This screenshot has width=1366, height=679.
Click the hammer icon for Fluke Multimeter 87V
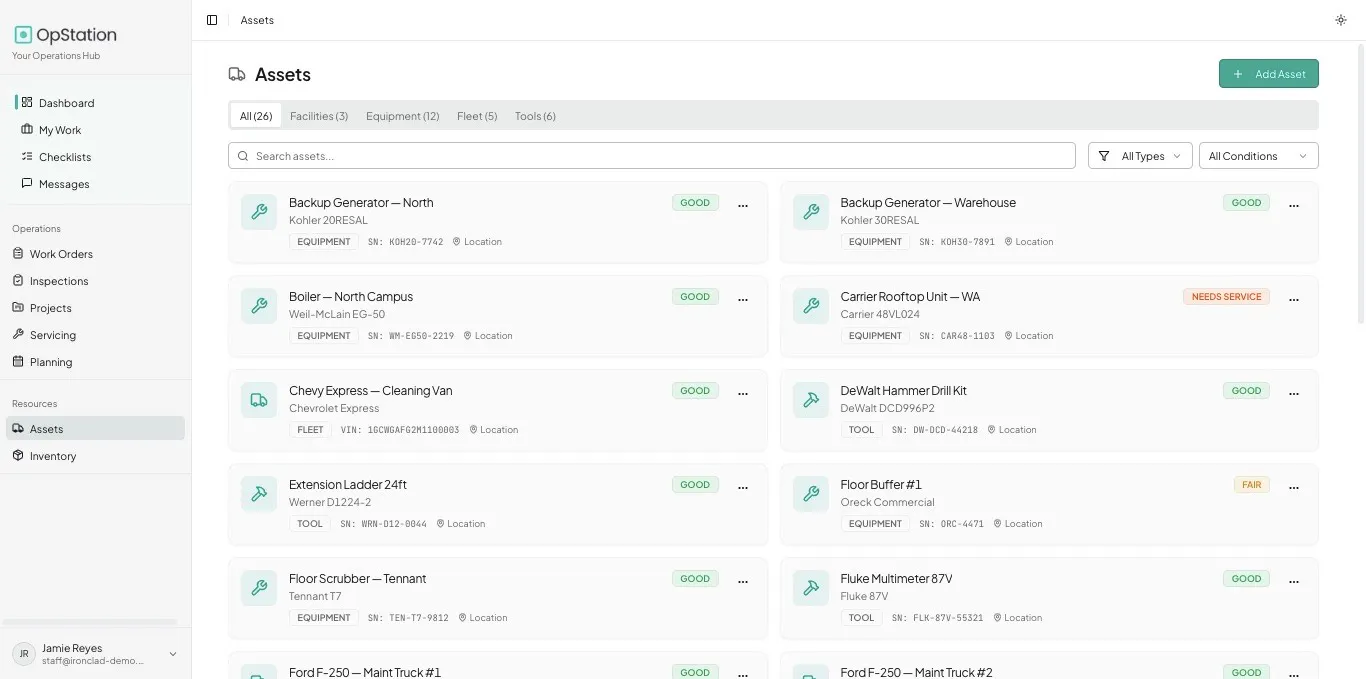(811, 588)
